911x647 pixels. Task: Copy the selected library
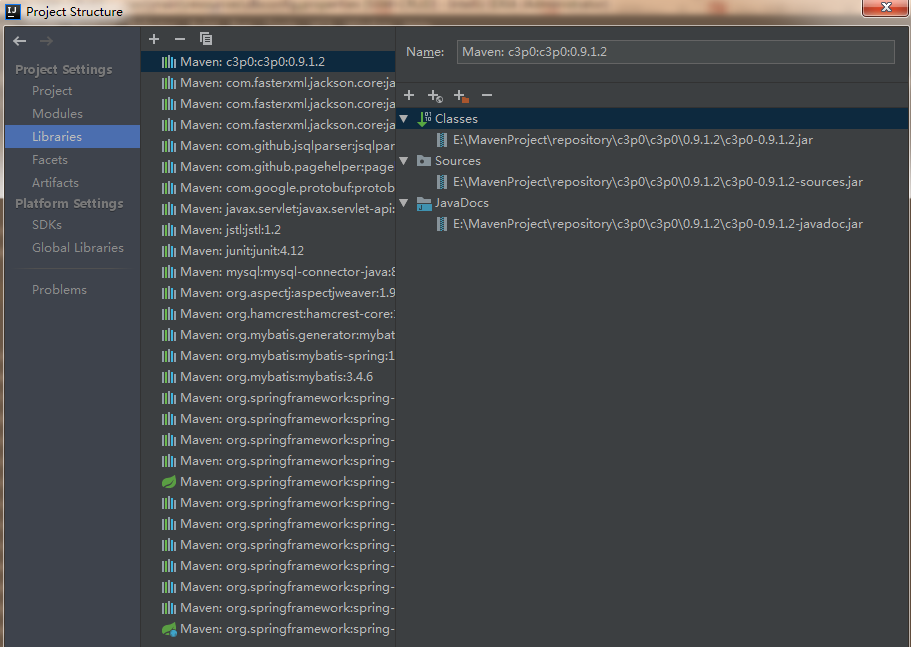coord(206,39)
